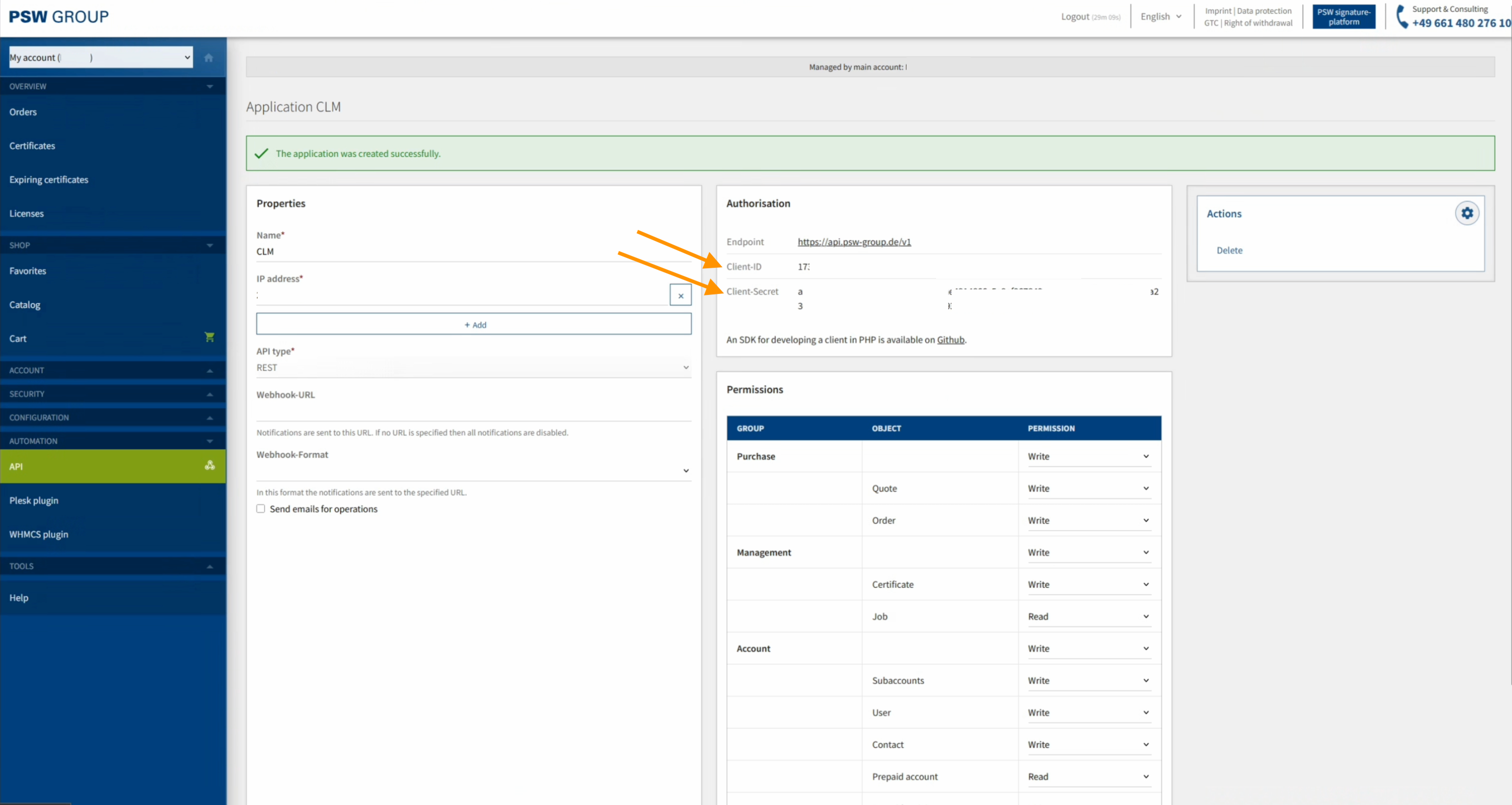The width and height of the screenshot is (1512, 805).
Task: Open the My account dropdown
Action: pos(101,58)
